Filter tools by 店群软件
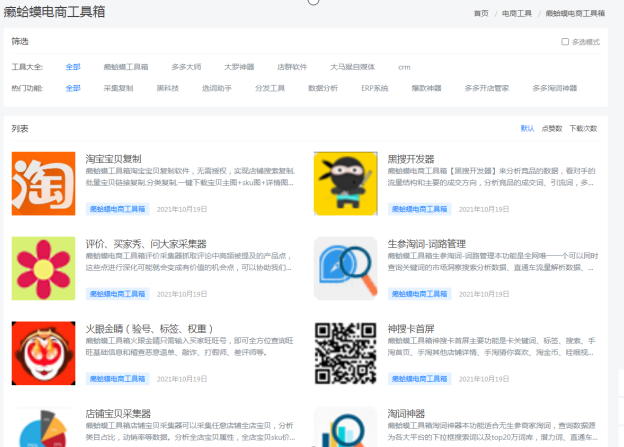 click(x=292, y=67)
